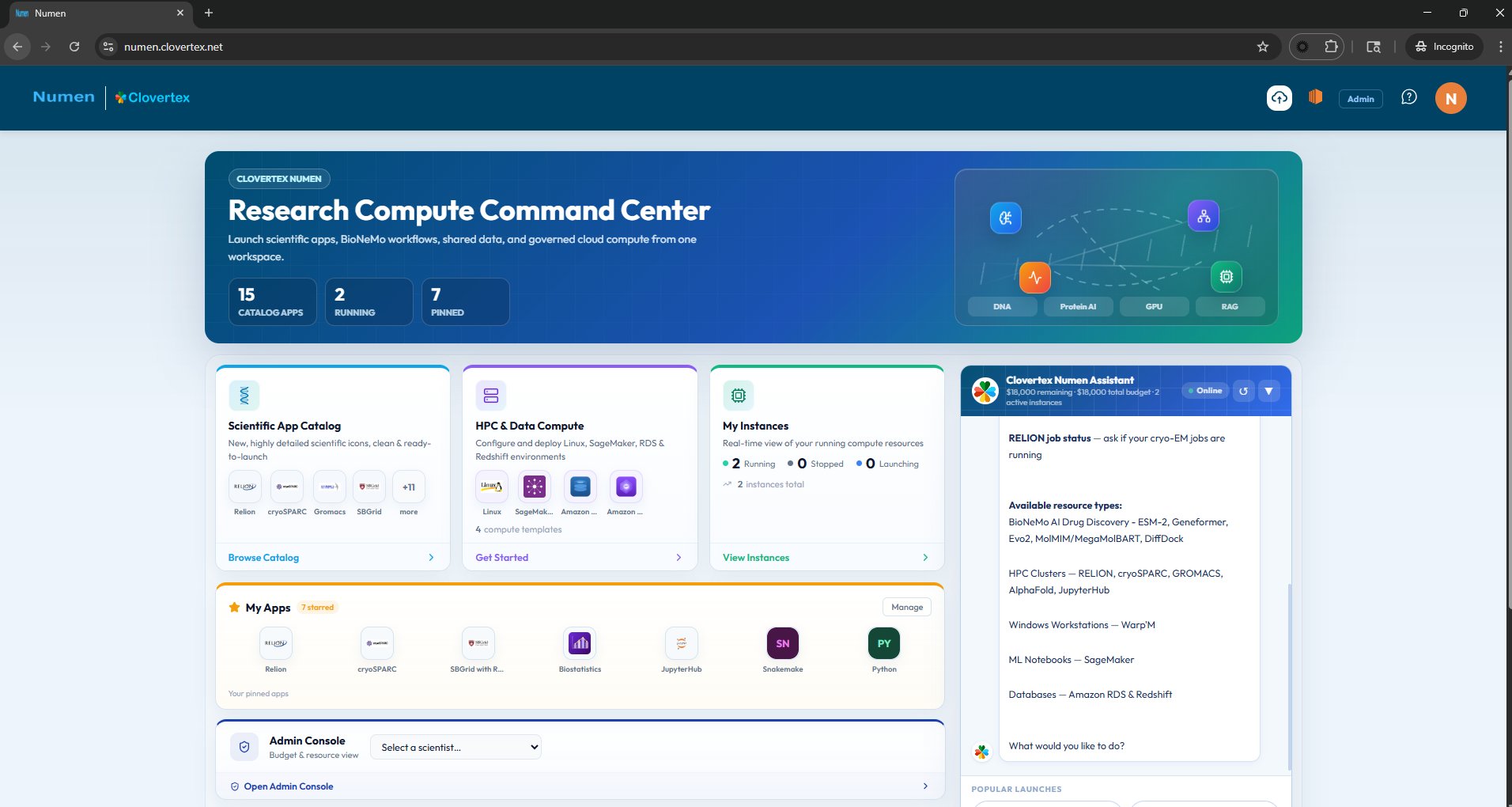The height and width of the screenshot is (807, 1512).
Task: Click the Get Started arrow chevron
Action: [x=679, y=558]
